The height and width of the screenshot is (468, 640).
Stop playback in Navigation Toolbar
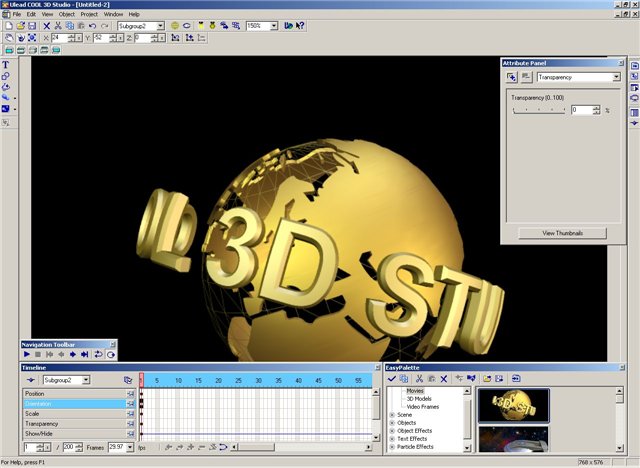38,354
